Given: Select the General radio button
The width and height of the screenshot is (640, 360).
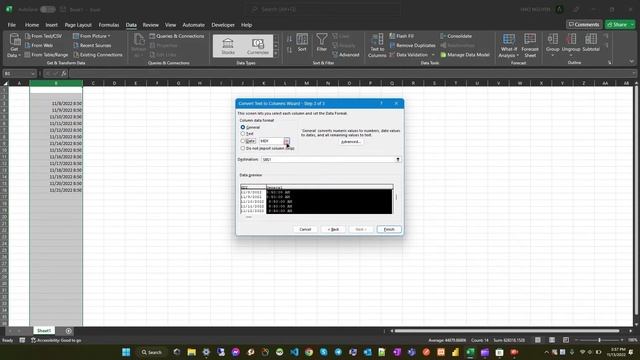Looking at the screenshot, I should point(243,127).
